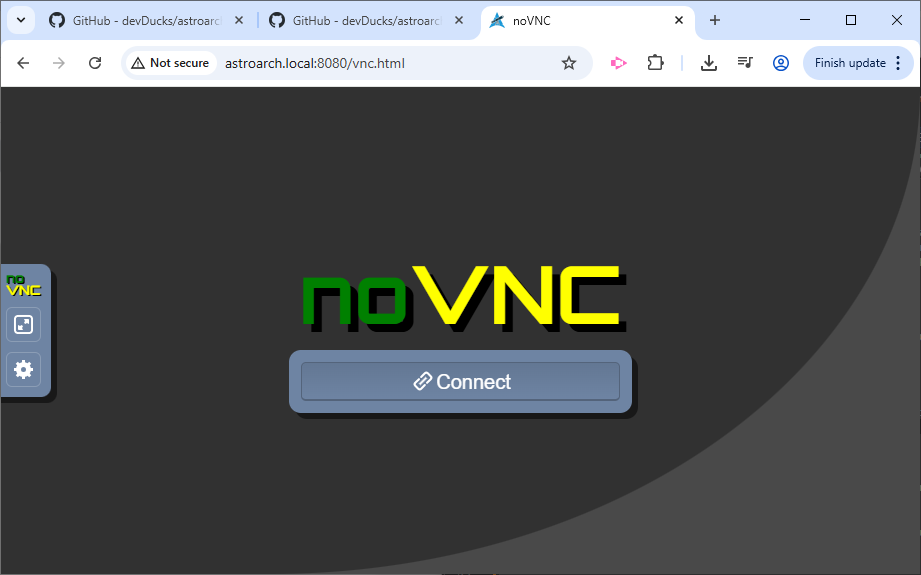Image resolution: width=921 pixels, height=575 pixels.
Task: Click the Finish update button
Action: tap(849, 63)
